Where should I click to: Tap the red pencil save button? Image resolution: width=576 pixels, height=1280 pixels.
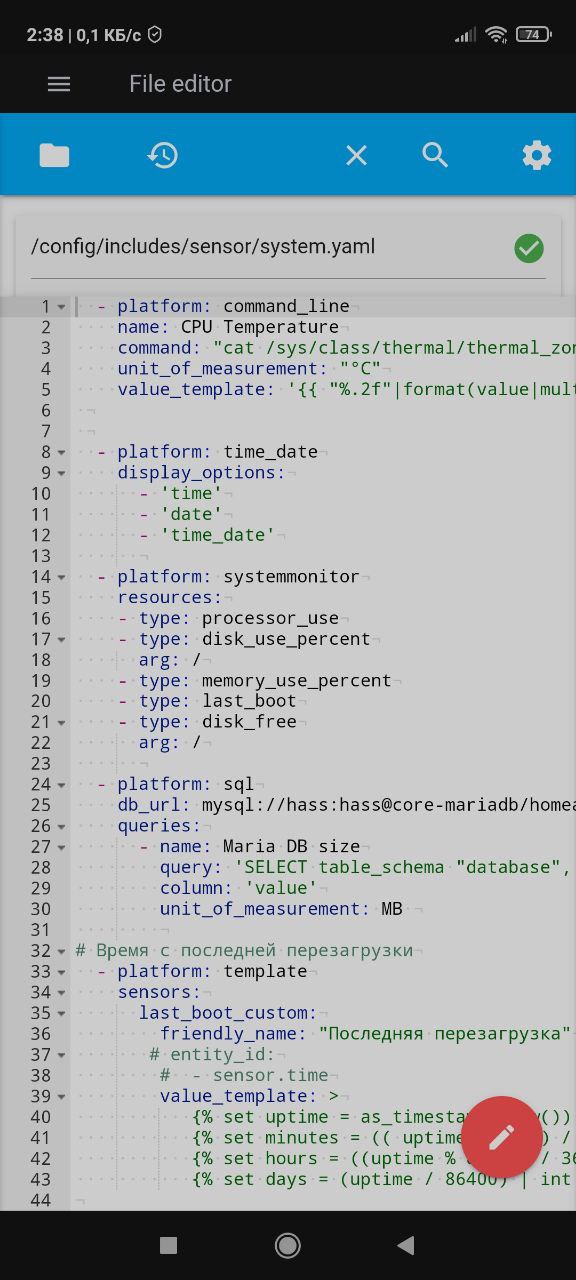coord(501,1136)
